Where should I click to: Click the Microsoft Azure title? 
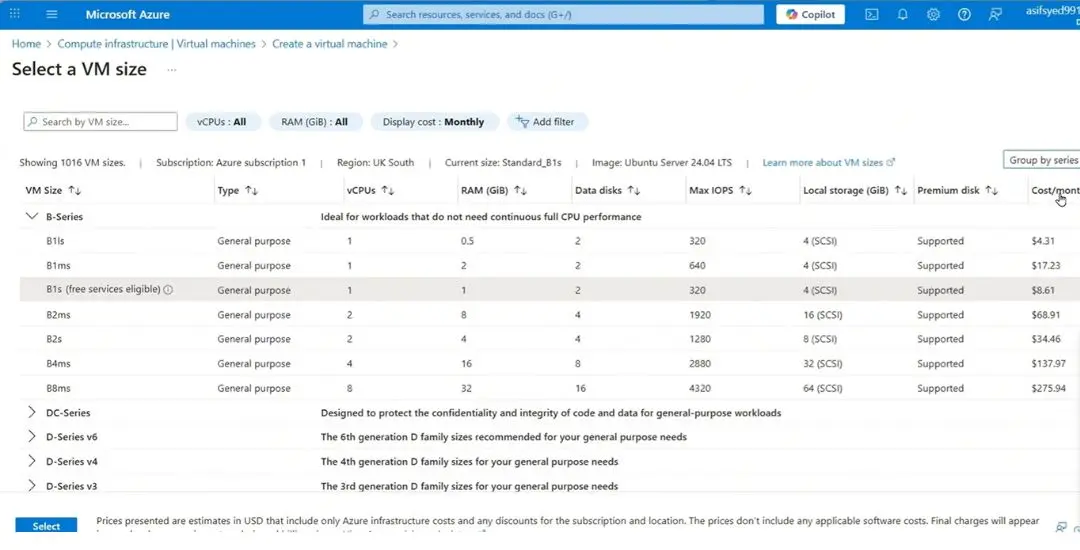point(127,14)
